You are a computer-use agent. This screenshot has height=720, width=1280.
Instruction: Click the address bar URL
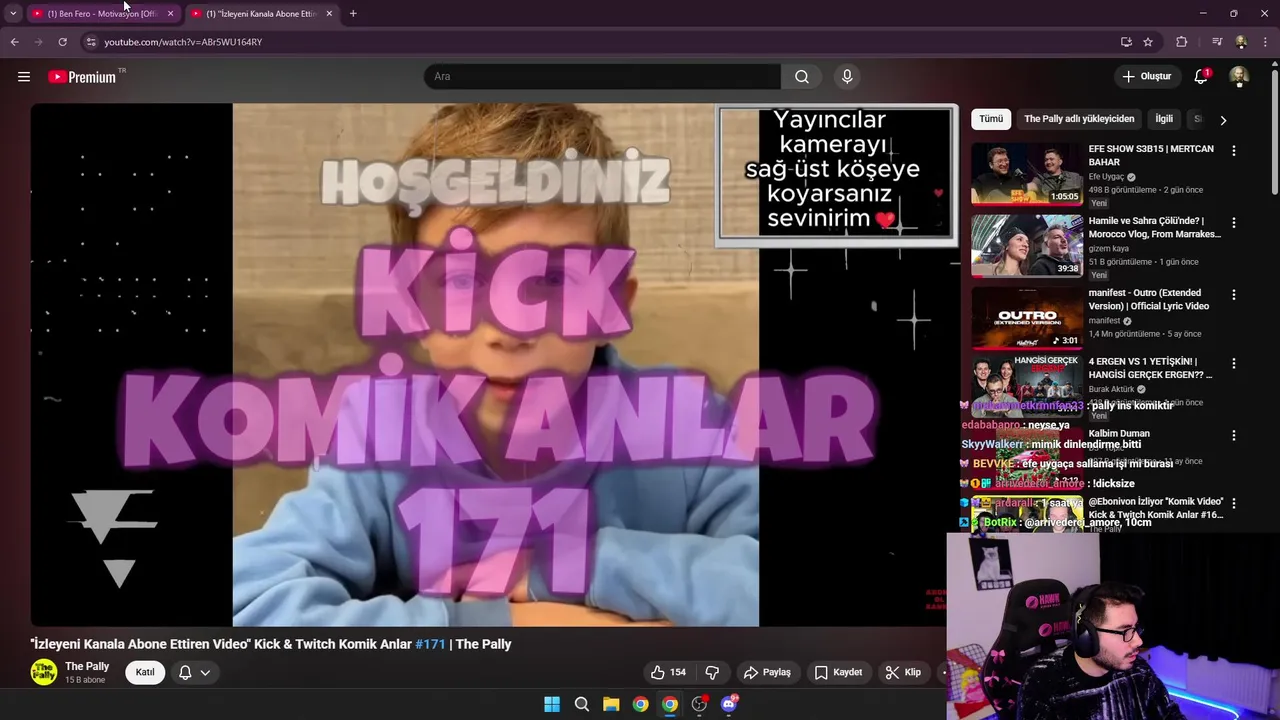183,42
